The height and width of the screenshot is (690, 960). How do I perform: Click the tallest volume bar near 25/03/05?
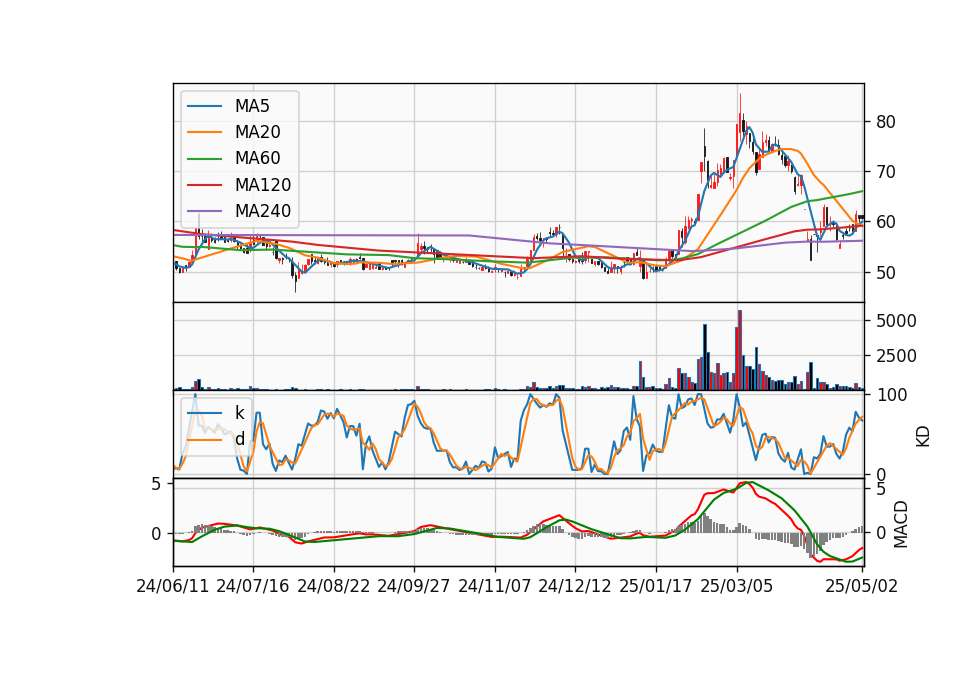740,350
